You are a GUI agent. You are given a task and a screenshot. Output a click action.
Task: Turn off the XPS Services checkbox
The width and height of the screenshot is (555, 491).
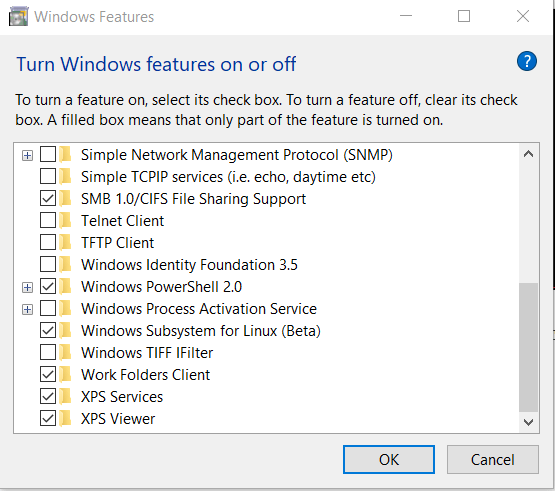point(48,396)
